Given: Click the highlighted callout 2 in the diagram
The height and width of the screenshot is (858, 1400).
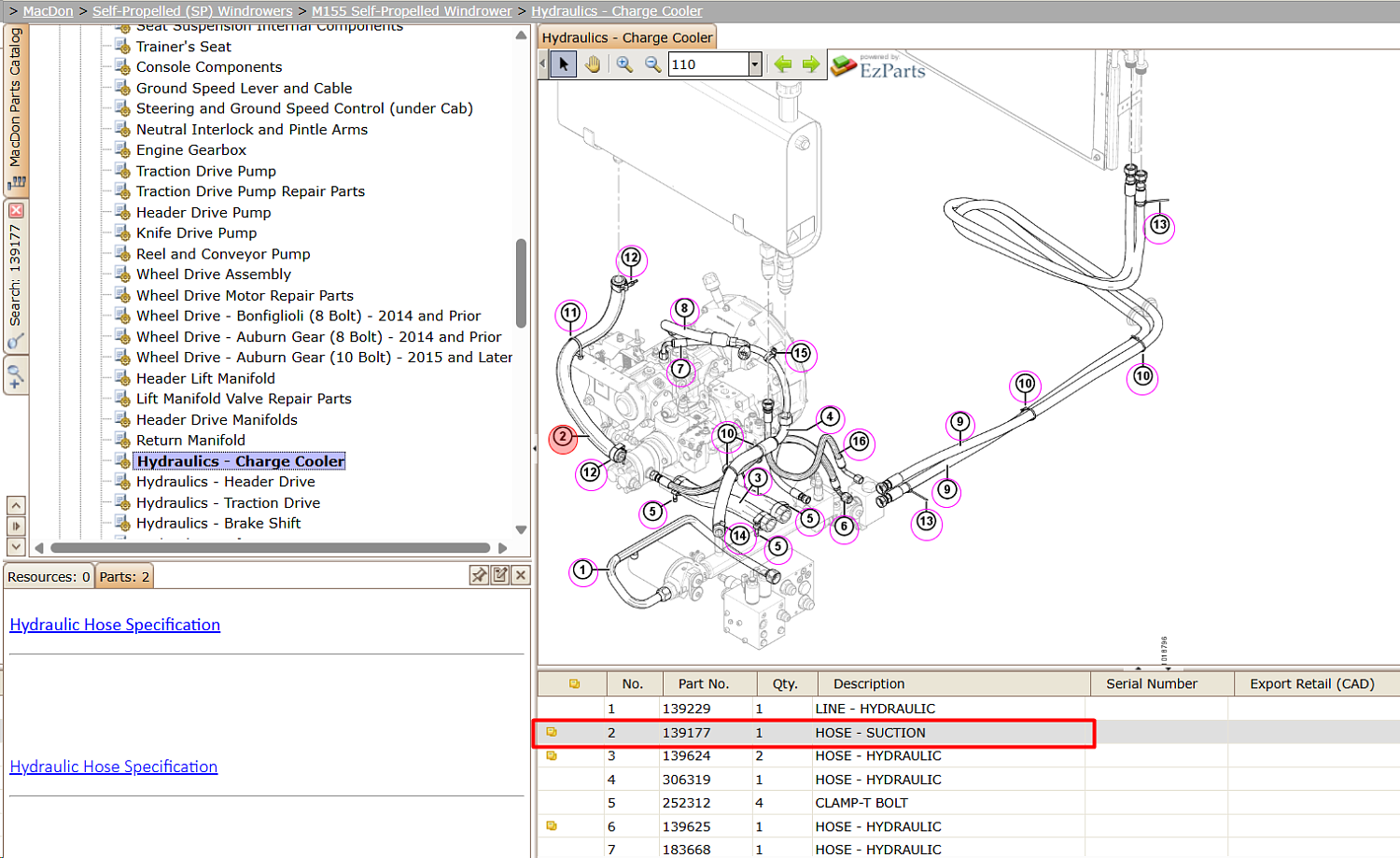Looking at the screenshot, I should point(563,437).
